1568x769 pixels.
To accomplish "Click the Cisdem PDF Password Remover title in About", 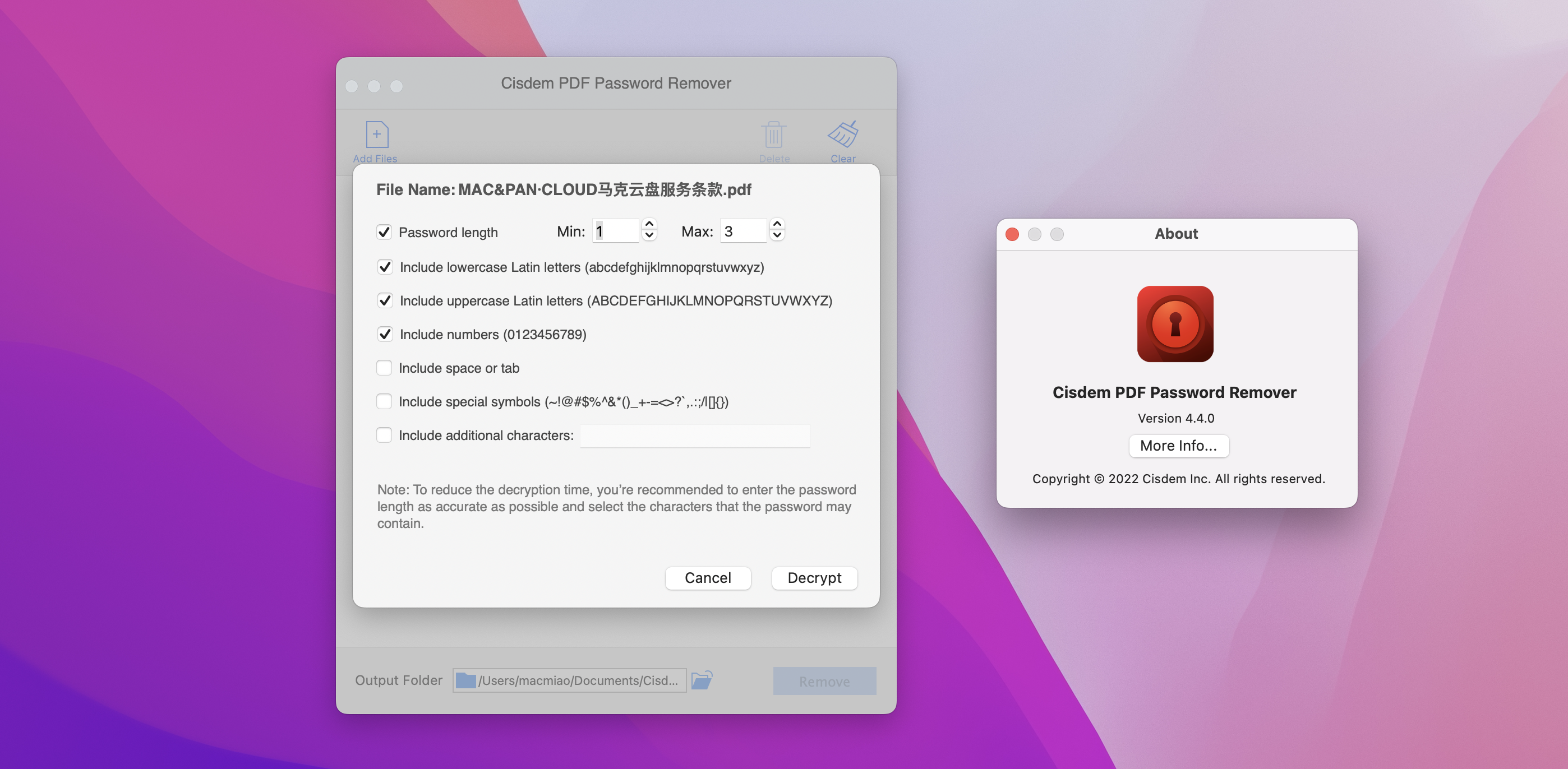I will [x=1174, y=392].
